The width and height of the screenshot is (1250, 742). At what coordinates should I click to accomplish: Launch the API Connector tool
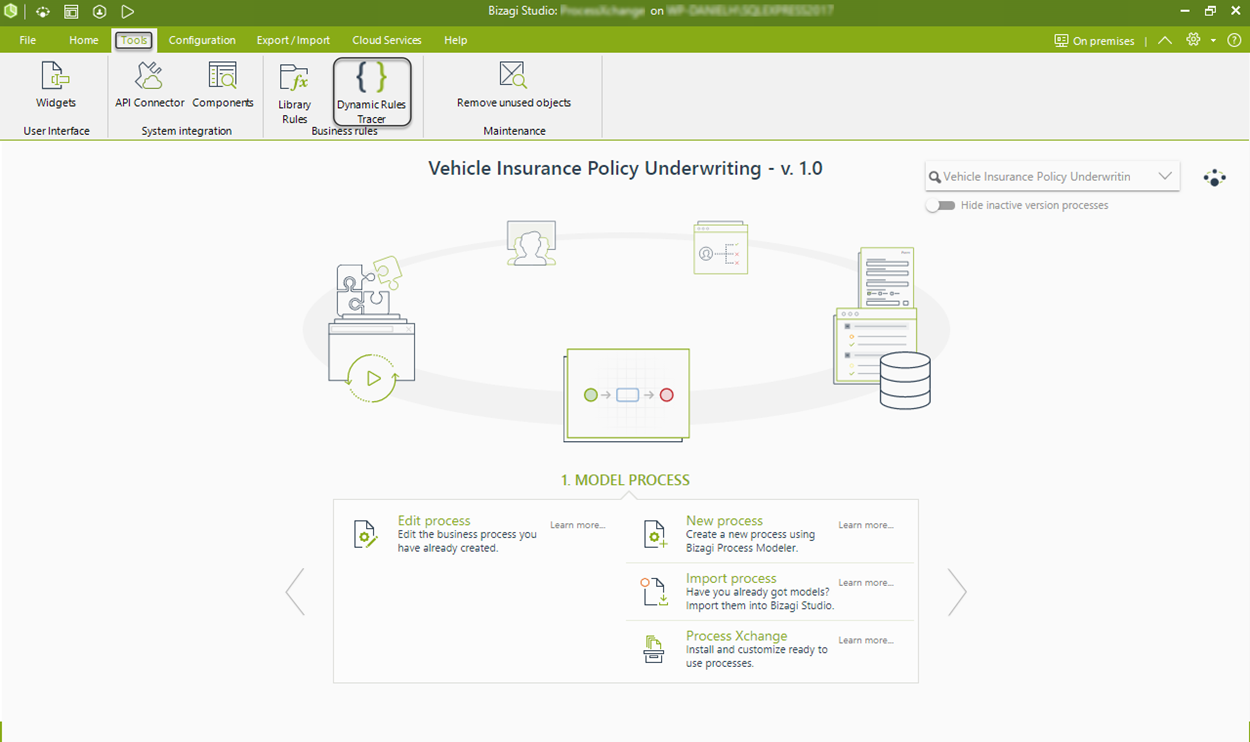150,85
